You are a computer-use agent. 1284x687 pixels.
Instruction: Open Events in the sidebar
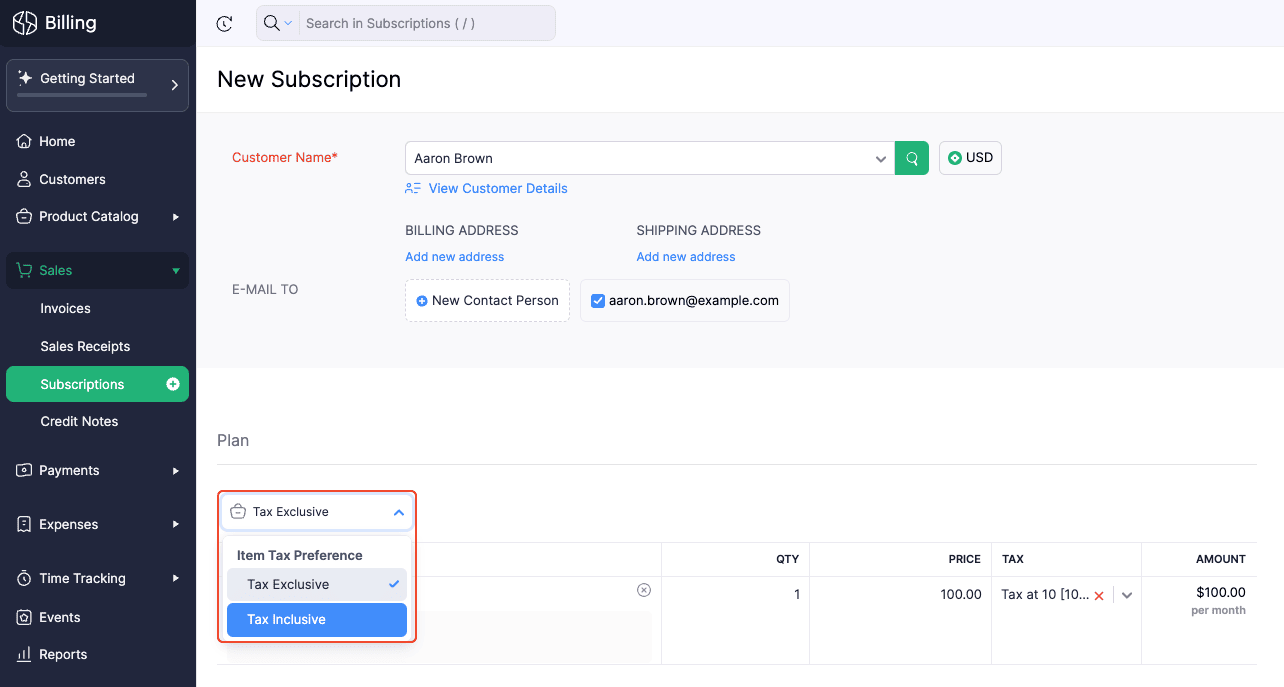click(x=59, y=617)
